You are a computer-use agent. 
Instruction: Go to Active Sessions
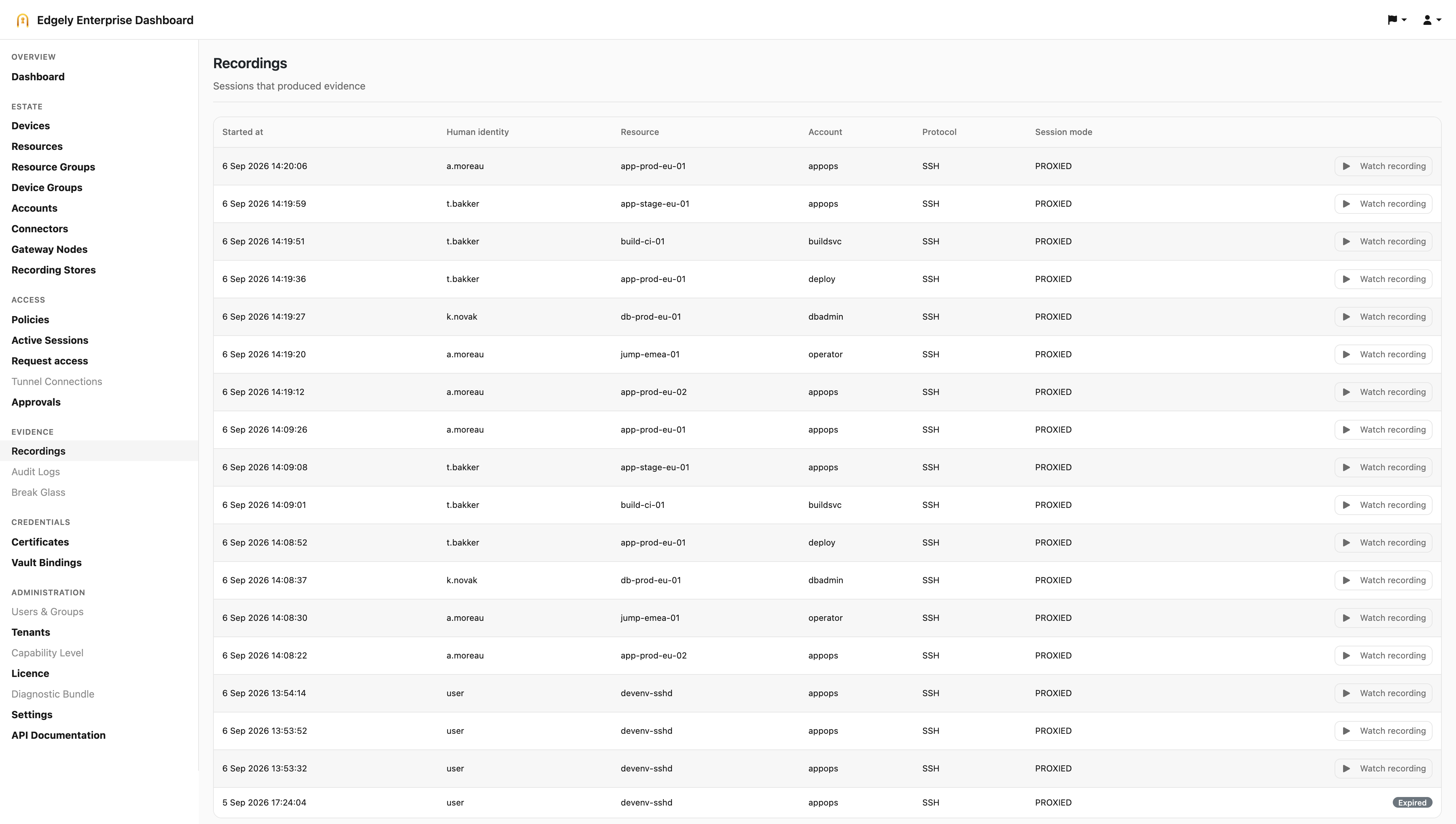click(50, 340)
